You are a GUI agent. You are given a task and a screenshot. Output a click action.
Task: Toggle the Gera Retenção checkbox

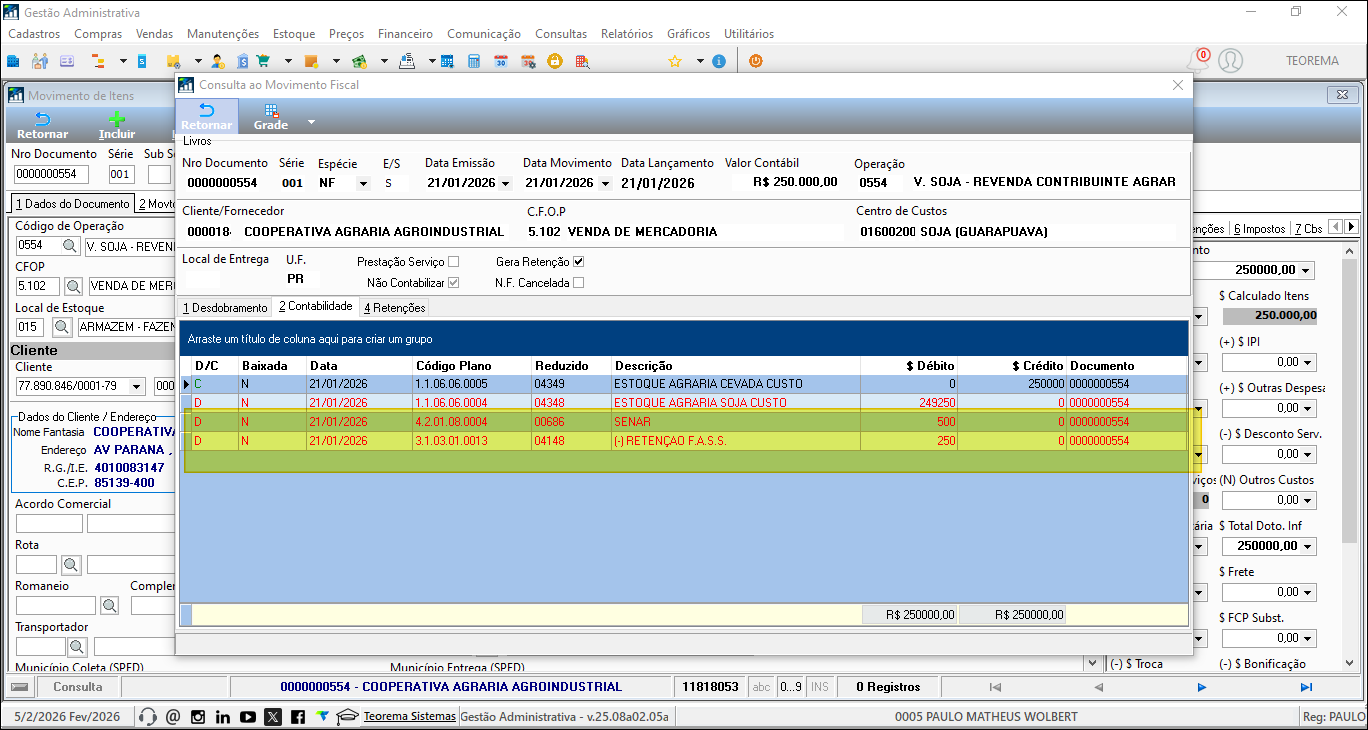(x=578, y=261)
